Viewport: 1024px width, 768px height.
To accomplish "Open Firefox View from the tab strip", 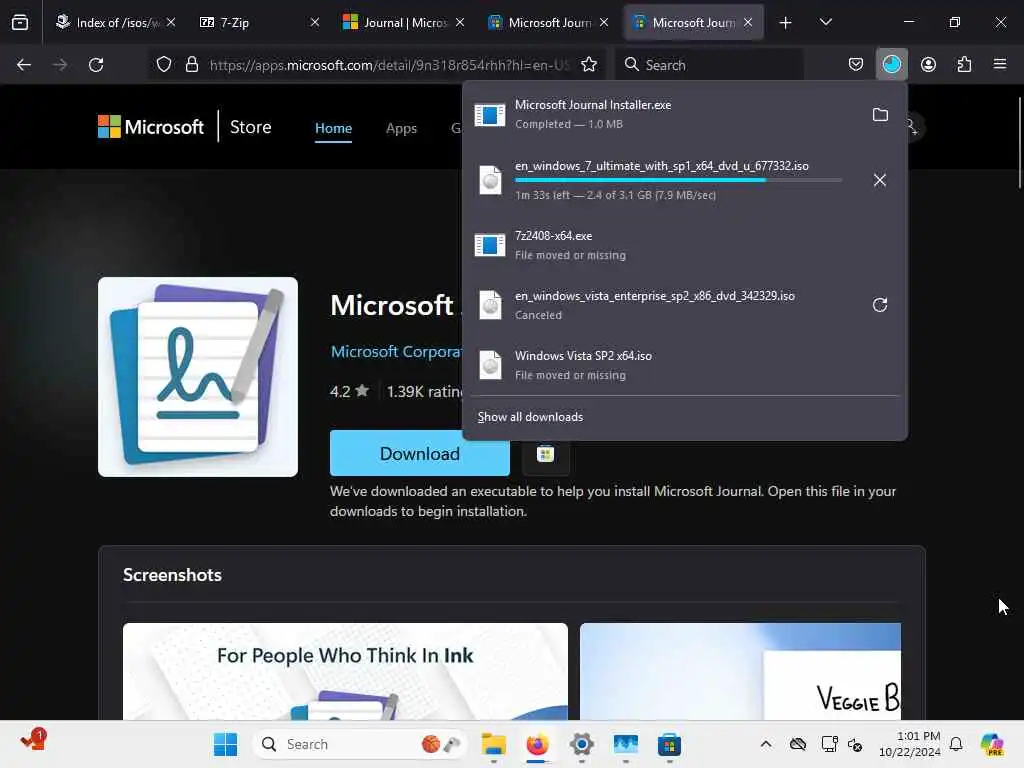I will (x=20, y=23).
